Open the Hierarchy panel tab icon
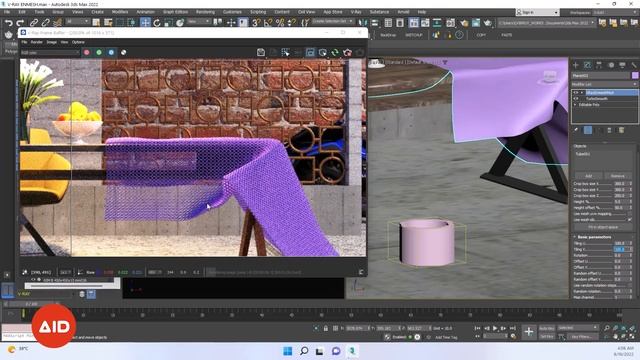Image resolution: width=640 pixels, height=360 pixels. (x=599, y=65)
